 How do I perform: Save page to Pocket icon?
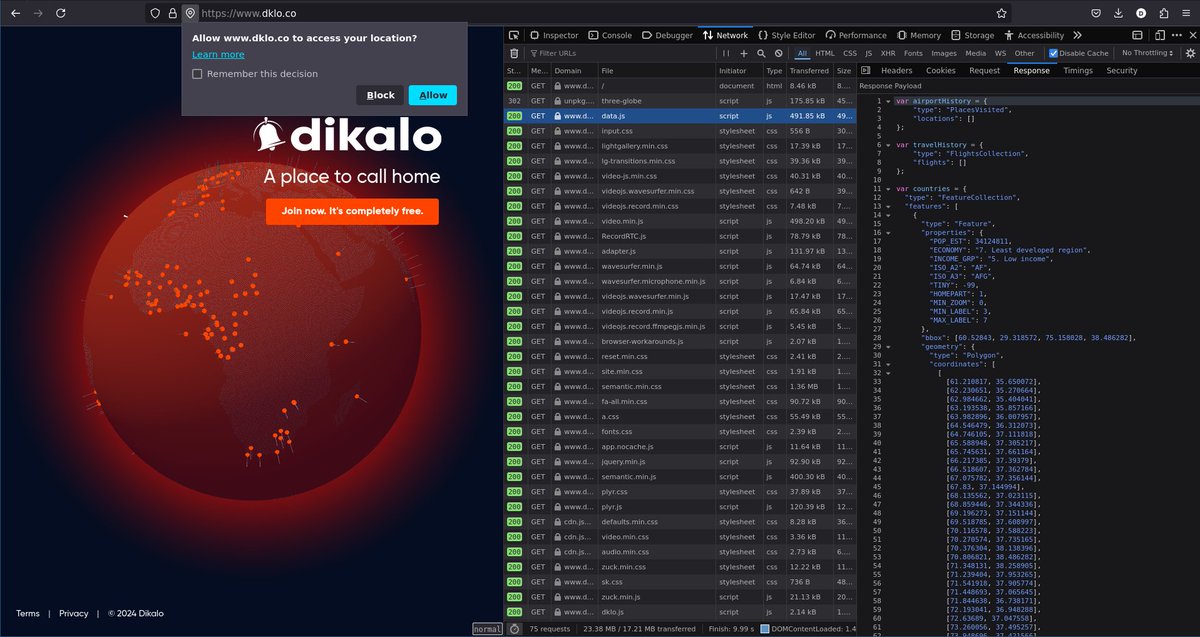pos(1096,13)
